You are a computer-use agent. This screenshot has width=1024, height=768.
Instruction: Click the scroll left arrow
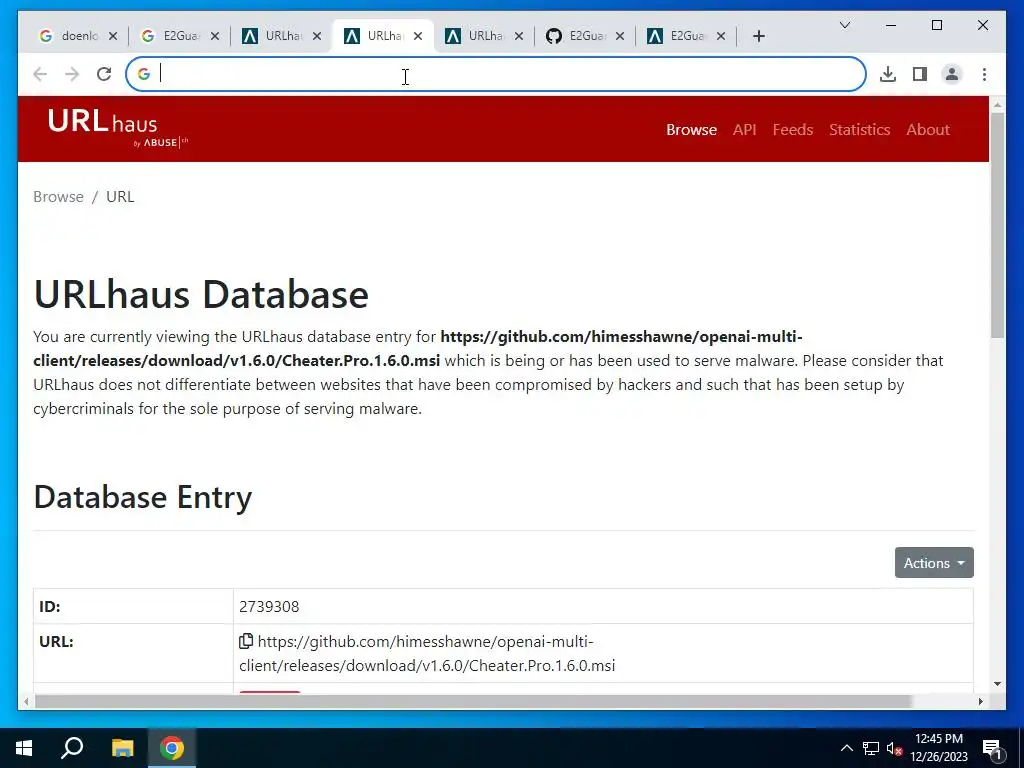tap(26, 701)
